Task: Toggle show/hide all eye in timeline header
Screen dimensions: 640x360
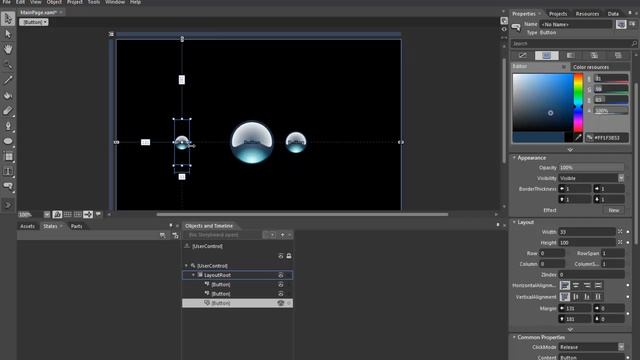Action: click(280, 256)
